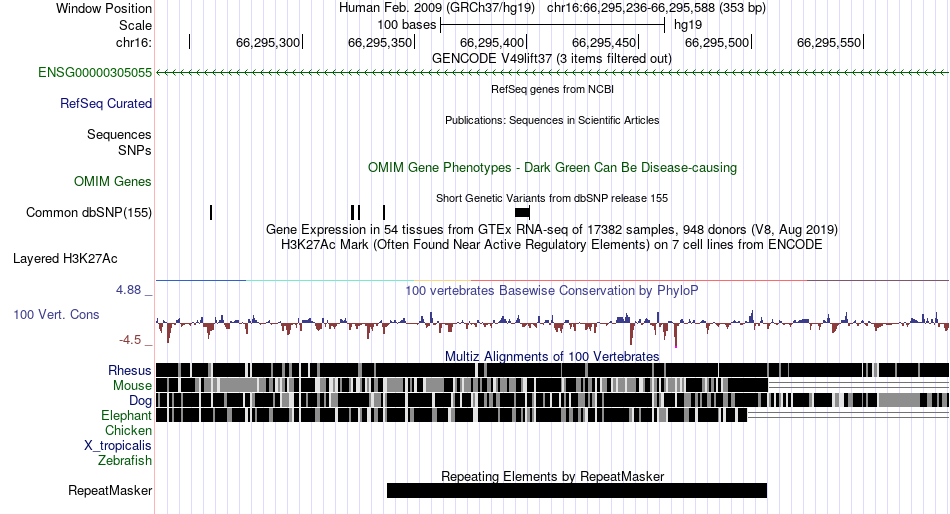Click the X_tropicalis species label
This screenshot has height=514, width=950.
(118, 446)
